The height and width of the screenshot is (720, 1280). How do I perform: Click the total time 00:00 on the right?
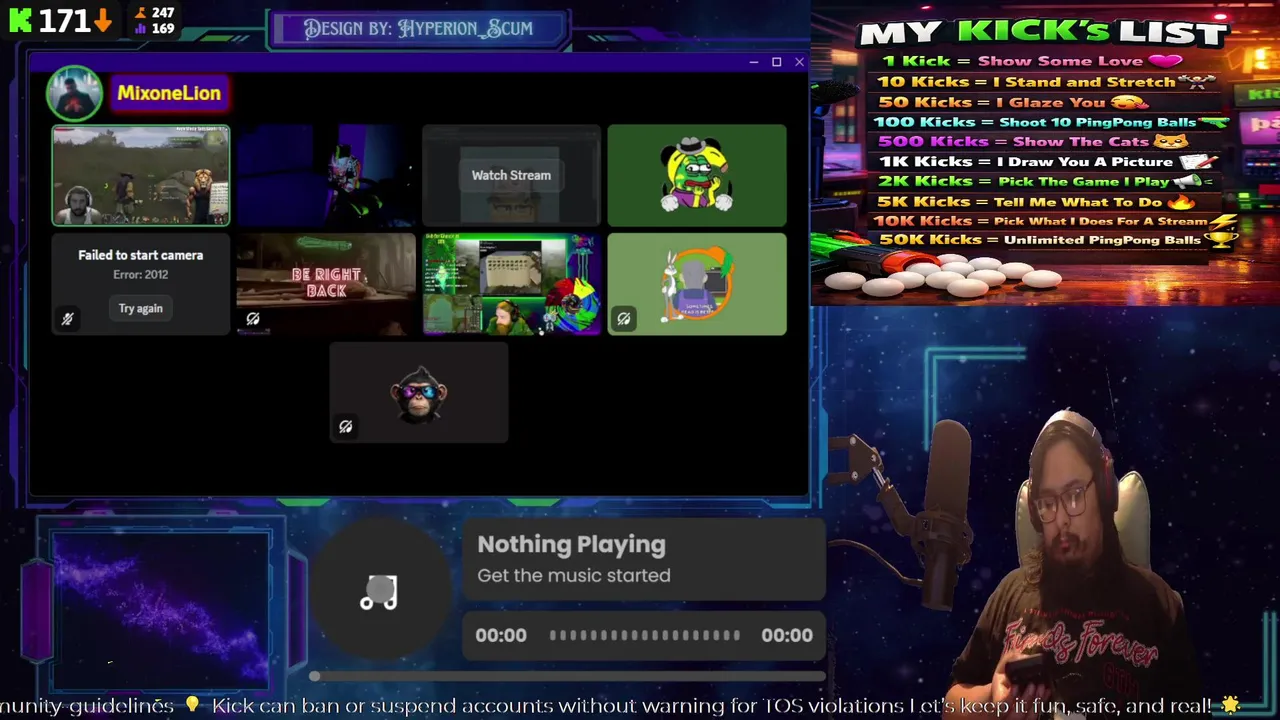point(787,635)
